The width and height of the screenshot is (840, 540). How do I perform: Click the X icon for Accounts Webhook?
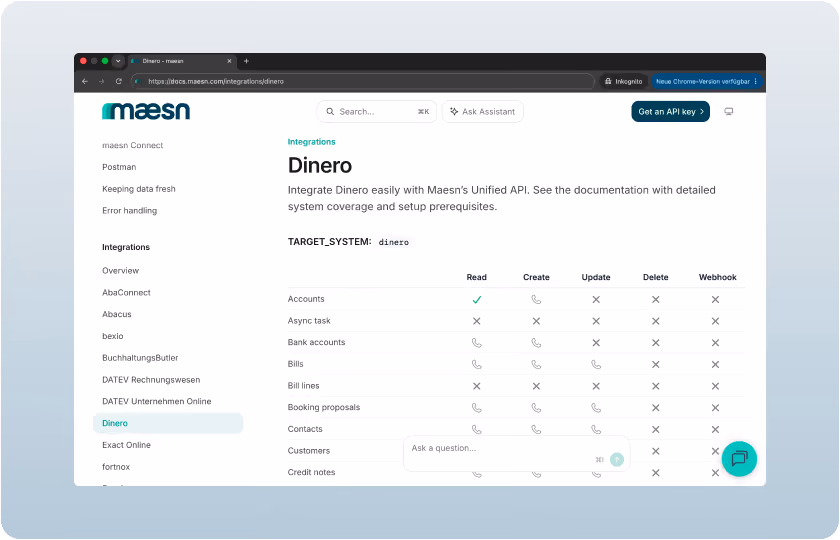coord(715,299)
